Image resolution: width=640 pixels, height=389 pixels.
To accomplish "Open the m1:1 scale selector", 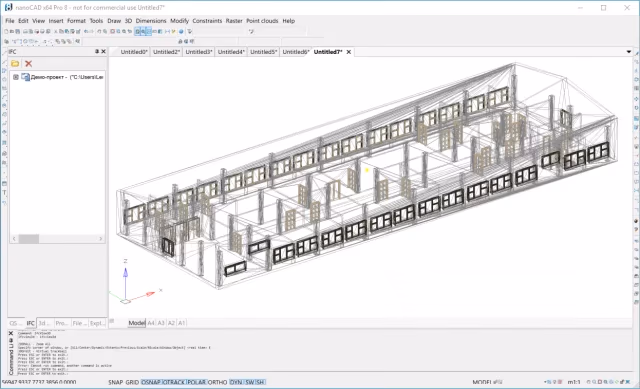I will click(x=574, y=382).
